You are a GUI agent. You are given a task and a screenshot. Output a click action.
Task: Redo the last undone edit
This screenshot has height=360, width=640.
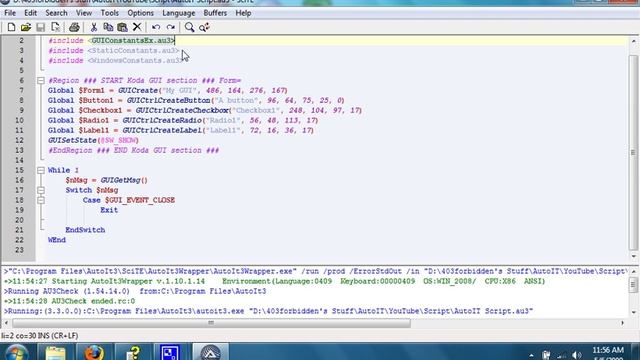click(x=171, y=27)
